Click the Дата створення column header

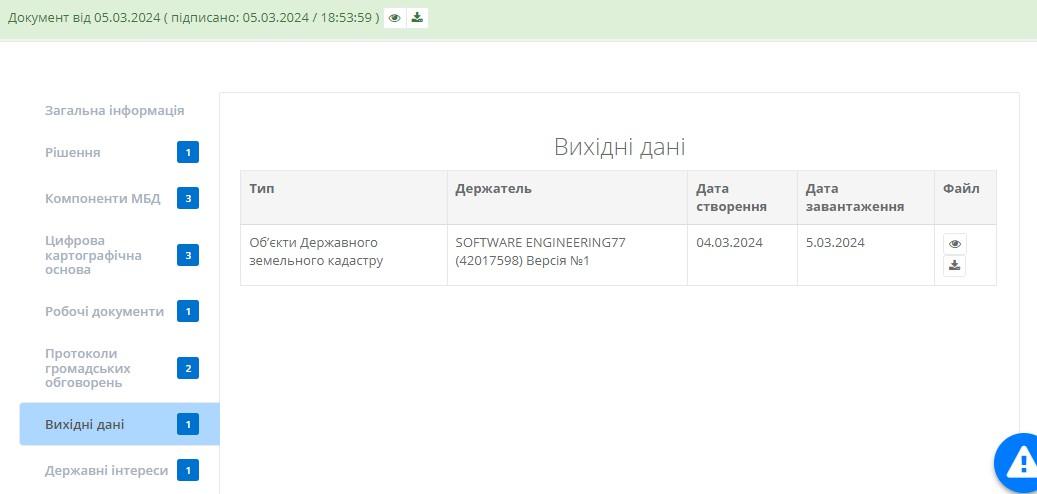(731, 197)
